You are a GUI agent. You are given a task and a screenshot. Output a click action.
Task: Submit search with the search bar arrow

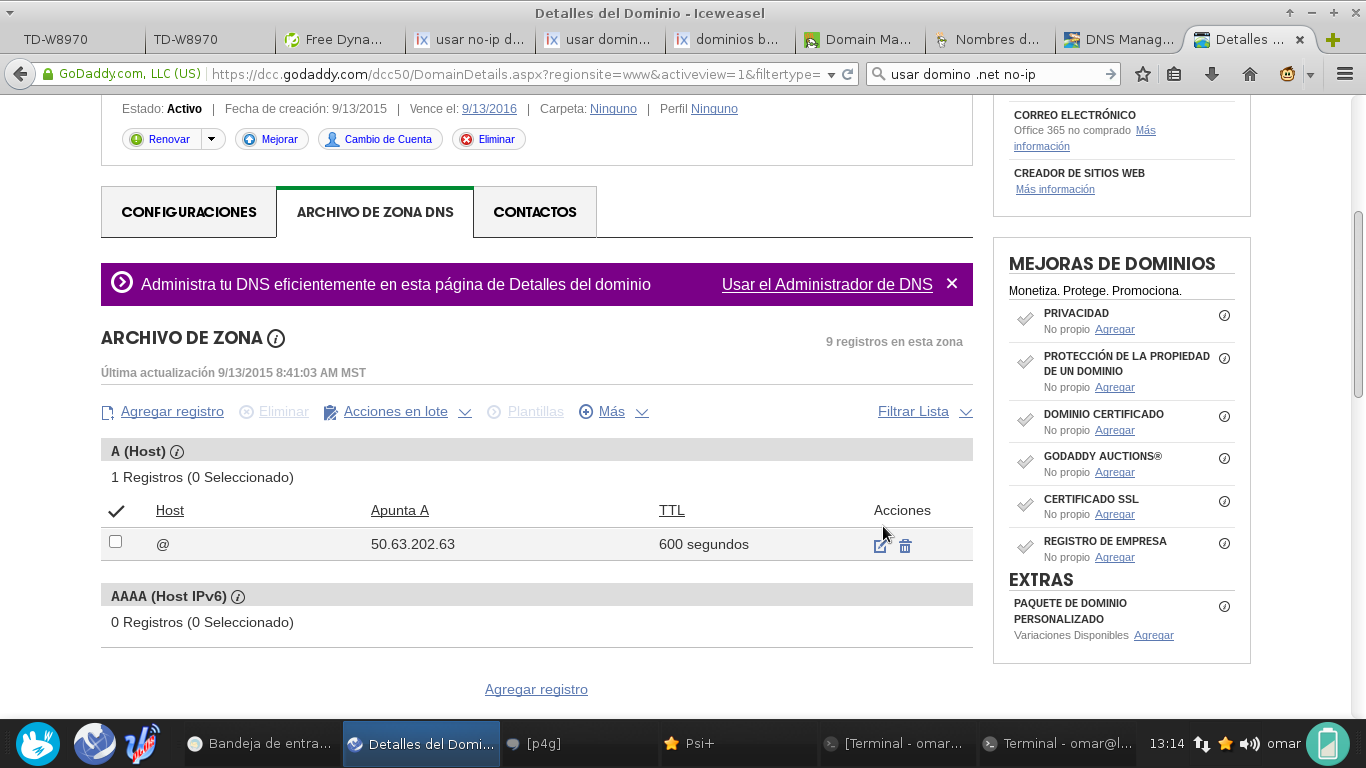(1111, 74)
